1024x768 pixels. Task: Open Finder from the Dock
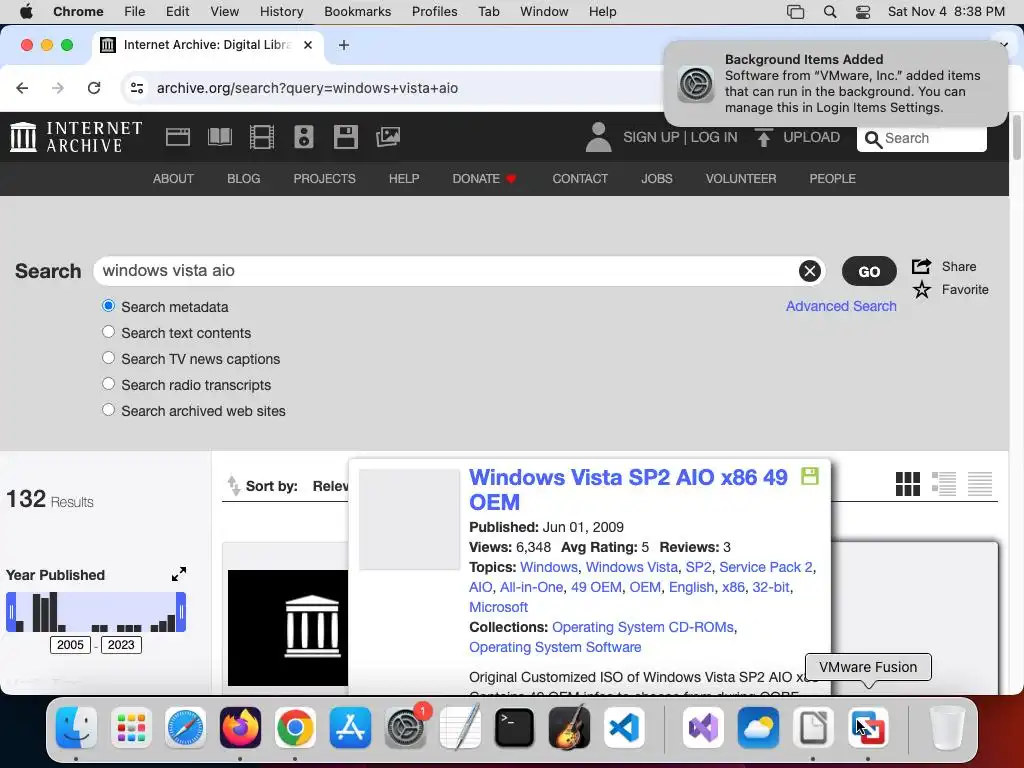[76, 728]
